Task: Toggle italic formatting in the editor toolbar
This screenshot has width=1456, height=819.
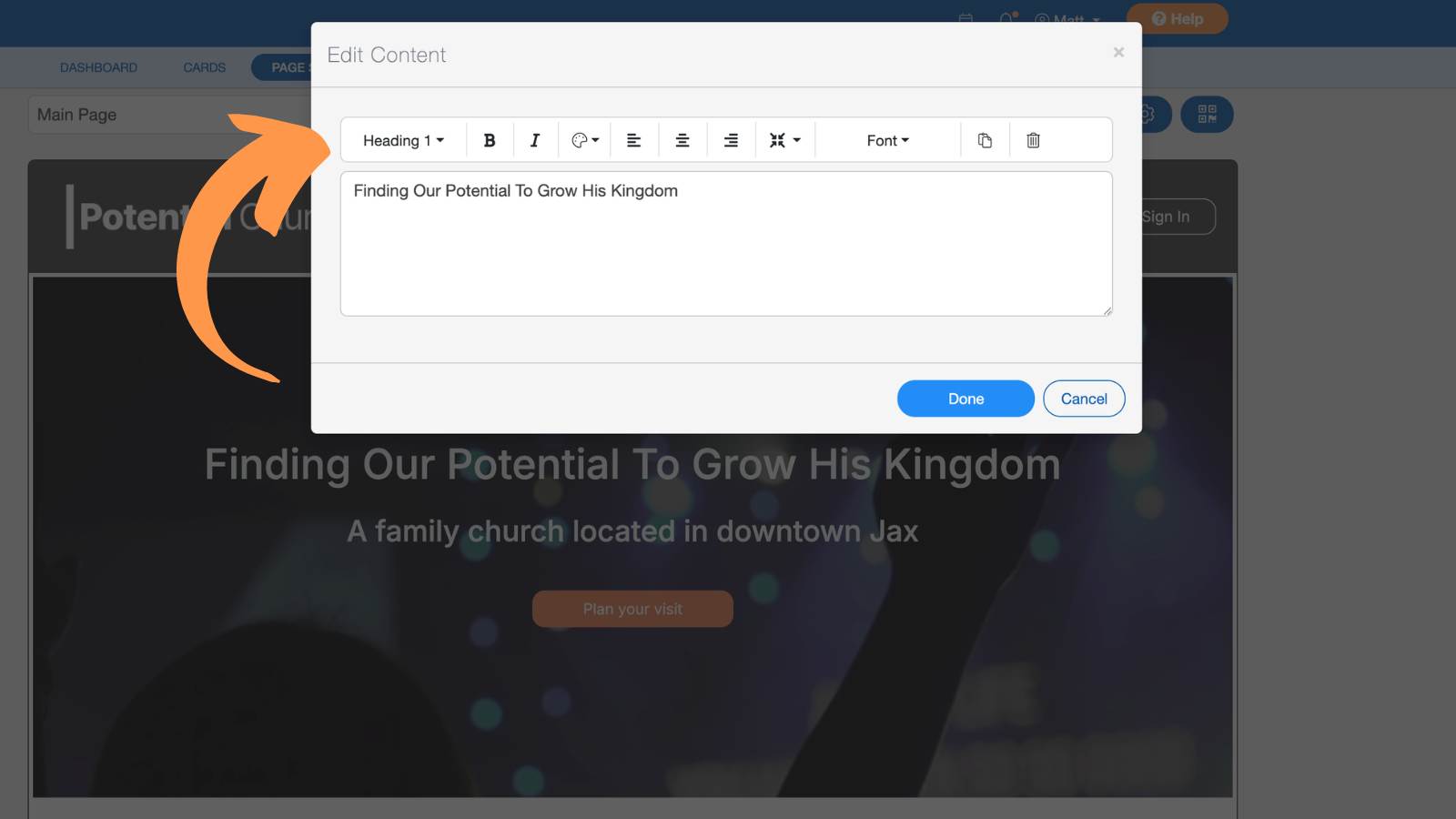Action: pyautogui.click(x=535, y=140)
